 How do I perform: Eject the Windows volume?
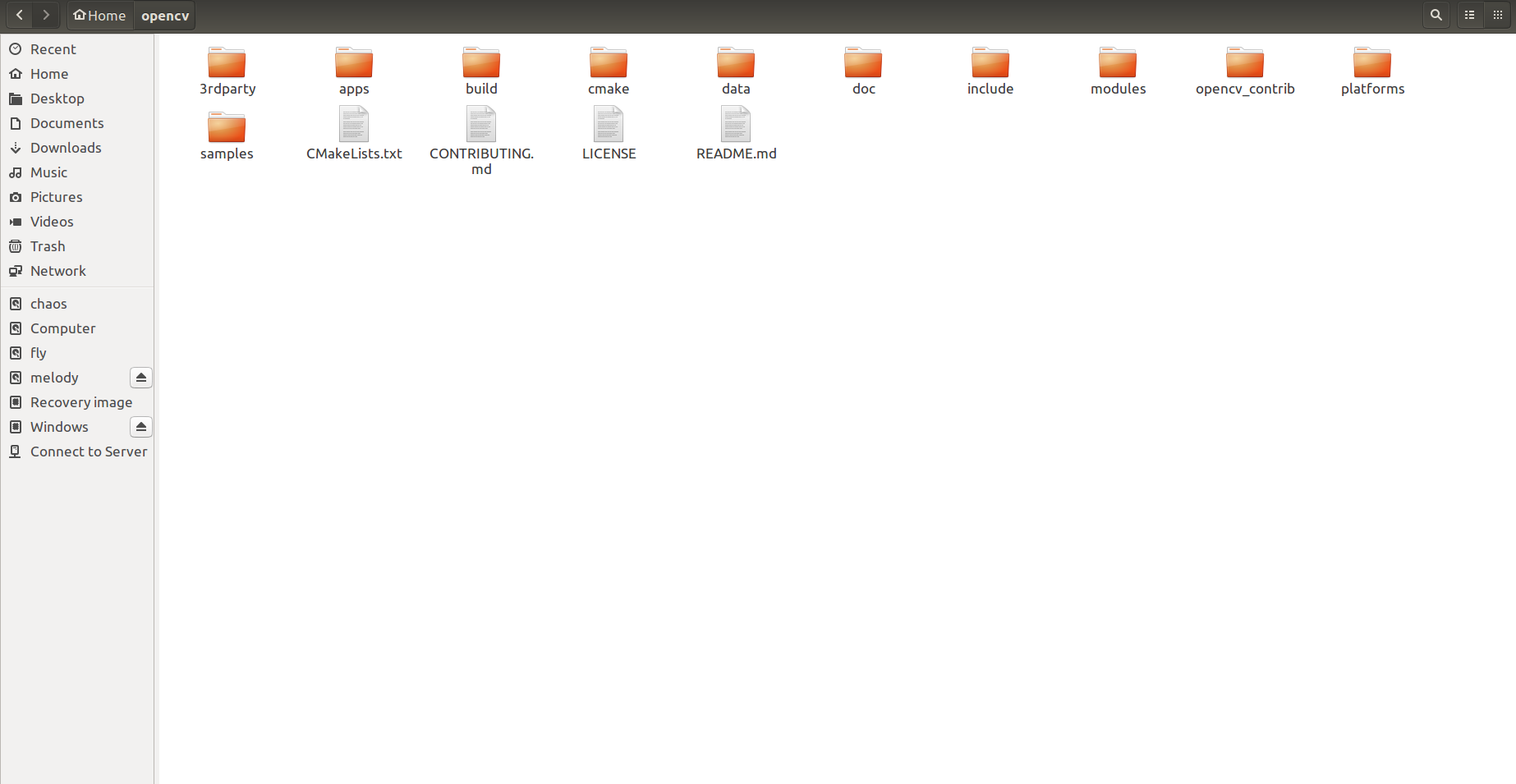(141, 427)
